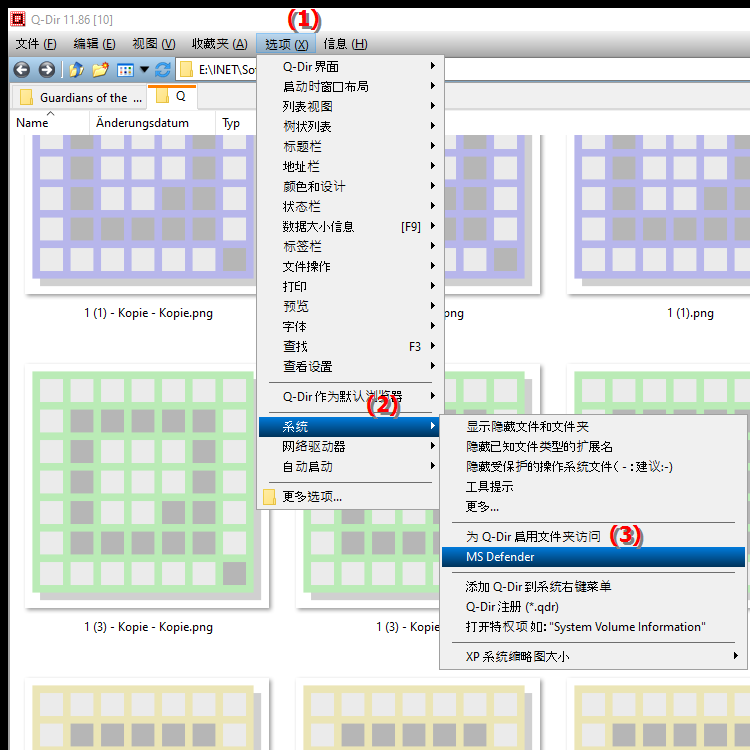Click the address bar path E:\INET
The image size is (750, 750).
[x=227, y=70]
